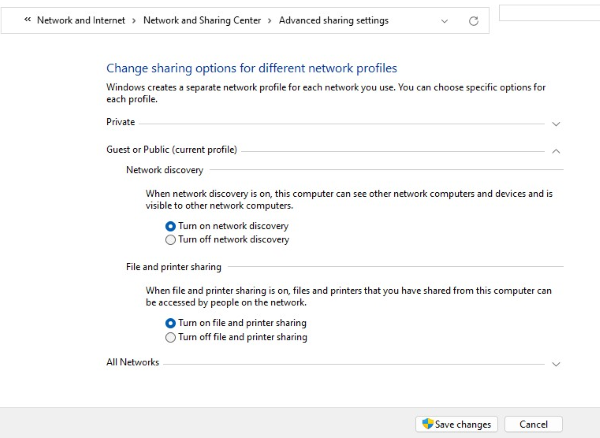The image size is (600, 438).
Task: Click the Private profile heading
Action: point(121,122)
